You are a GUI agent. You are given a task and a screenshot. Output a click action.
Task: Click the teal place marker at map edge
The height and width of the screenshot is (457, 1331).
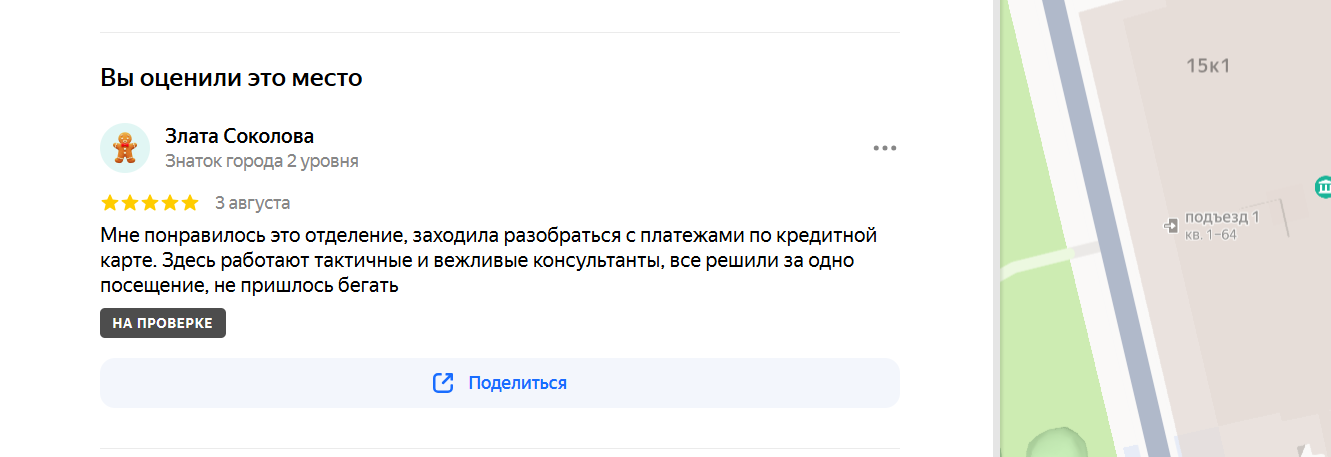pos(1324,186)
